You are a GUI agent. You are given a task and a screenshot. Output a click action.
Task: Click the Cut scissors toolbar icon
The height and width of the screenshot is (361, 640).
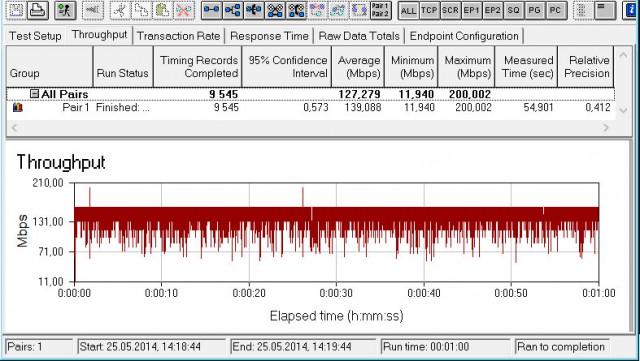pos(120,11)
